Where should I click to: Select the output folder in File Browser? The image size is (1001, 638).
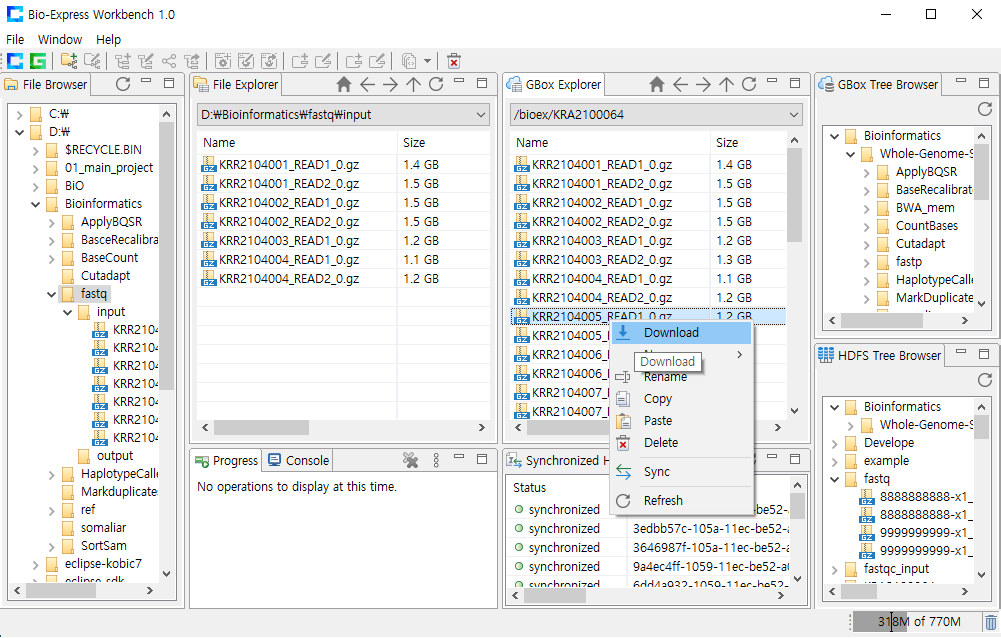pyautogui.click(x=115, y=456)
